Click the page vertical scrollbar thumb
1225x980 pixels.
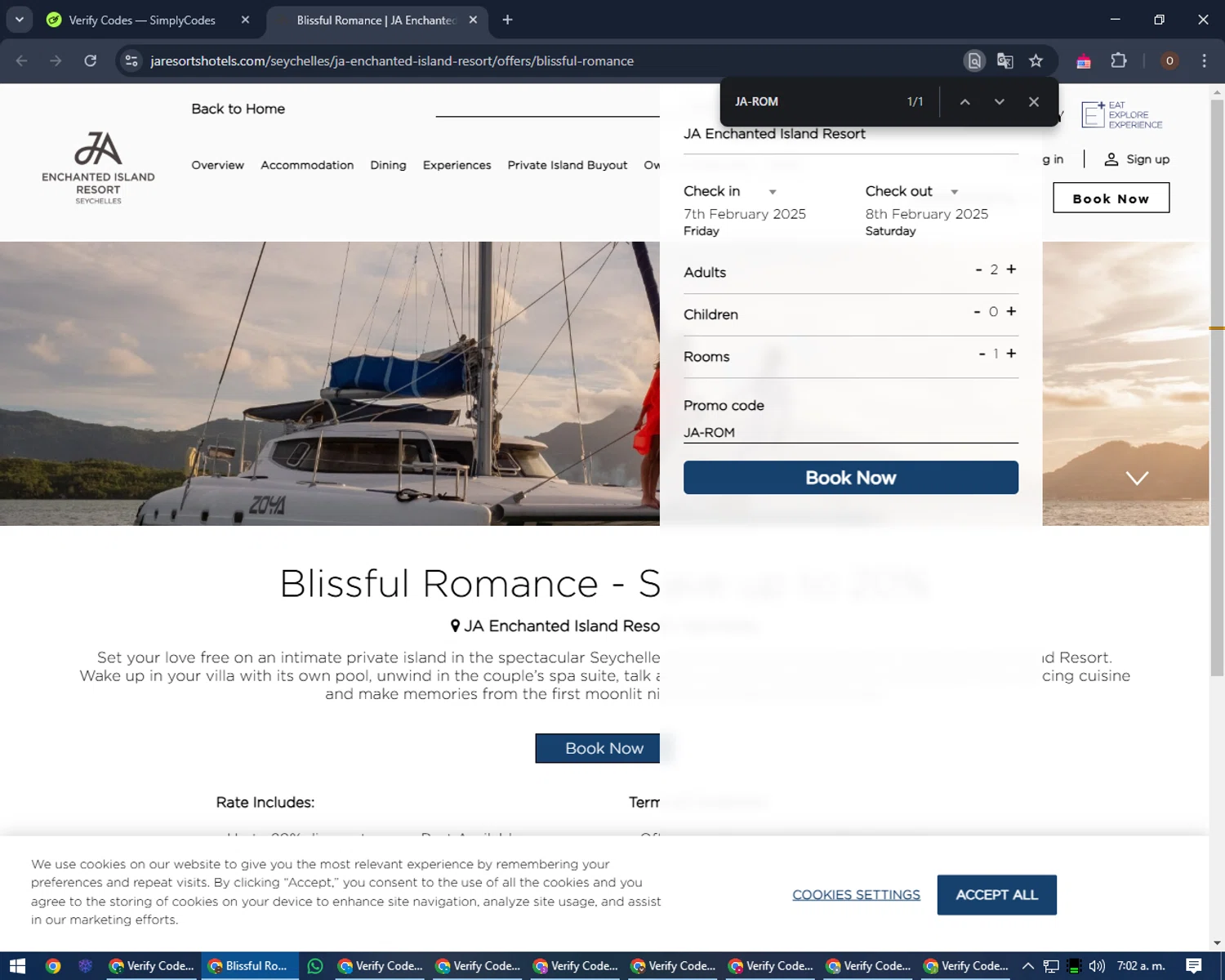[x=1217, y=388]
